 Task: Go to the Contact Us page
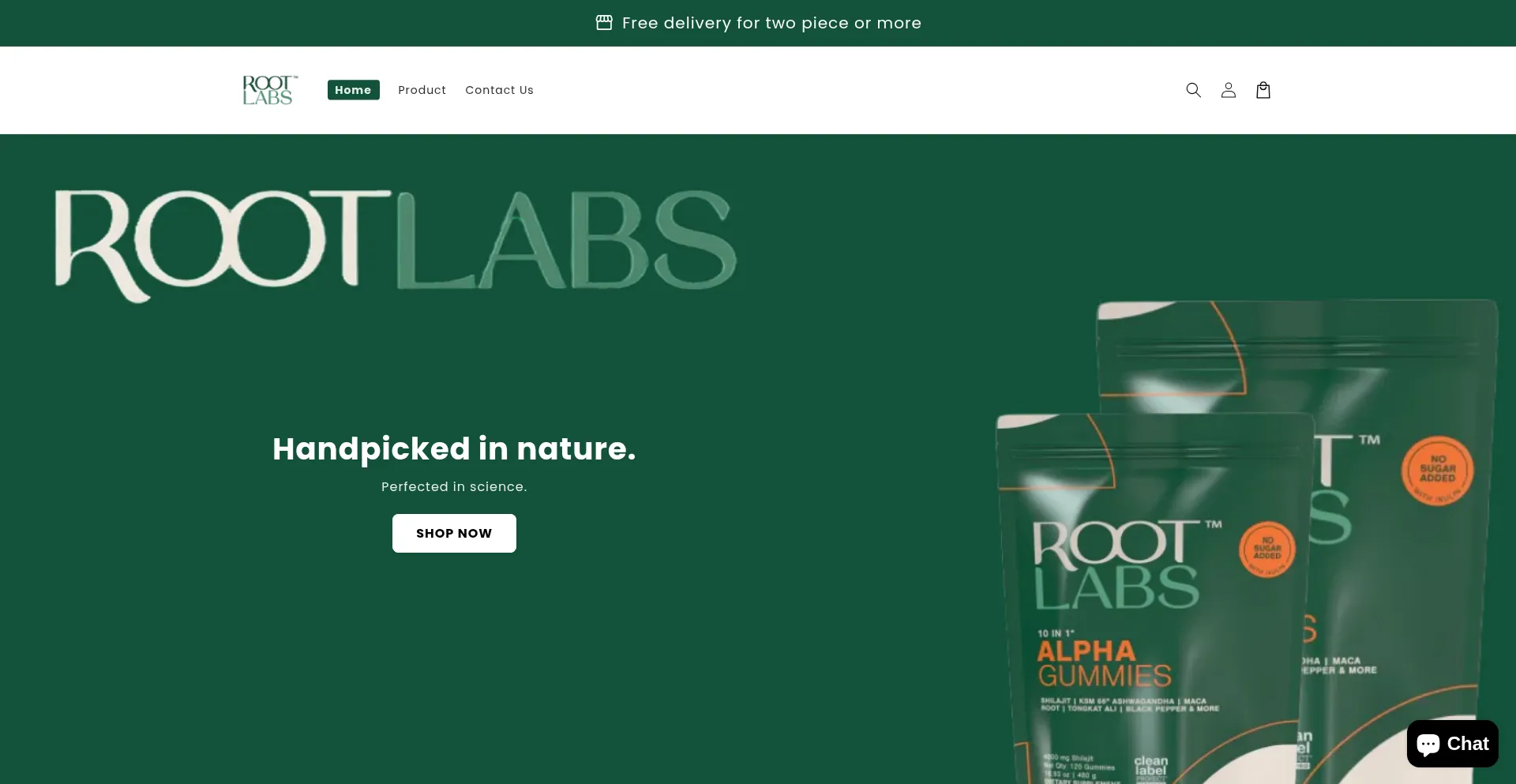[x=499, y=90]
